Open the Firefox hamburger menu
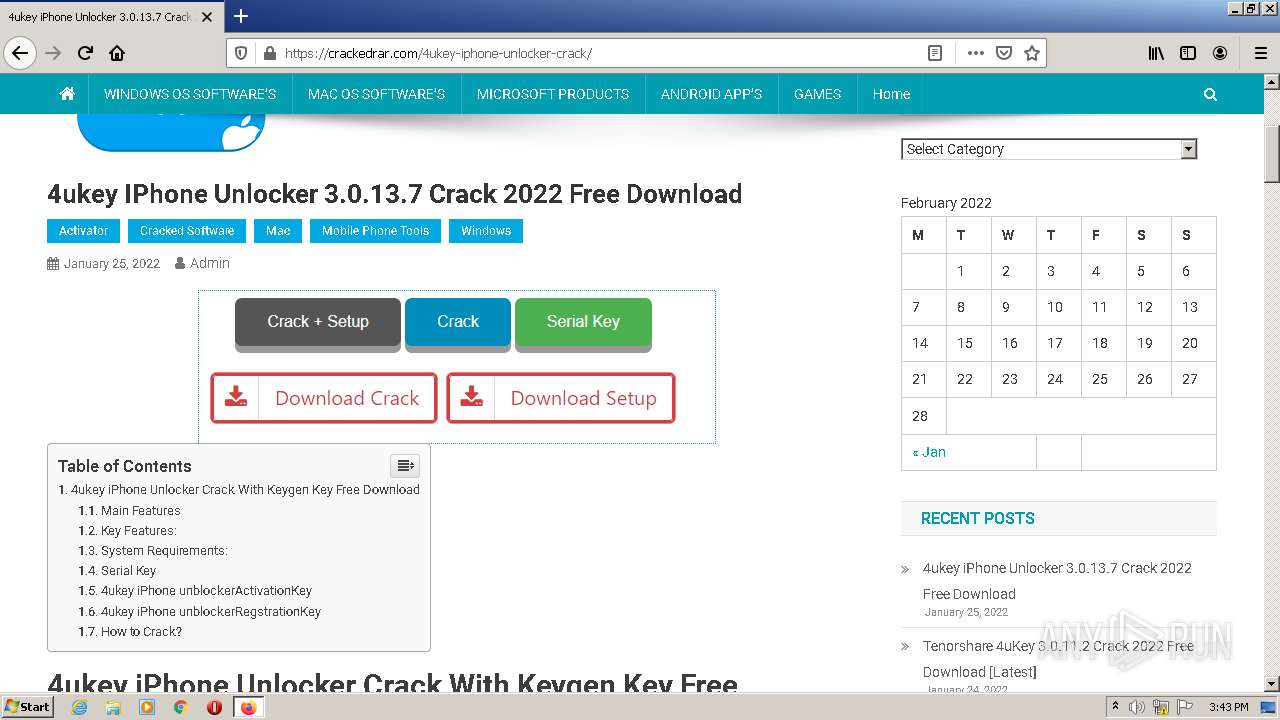Viewport: 1280px width, 720px height. [1260, 53]
